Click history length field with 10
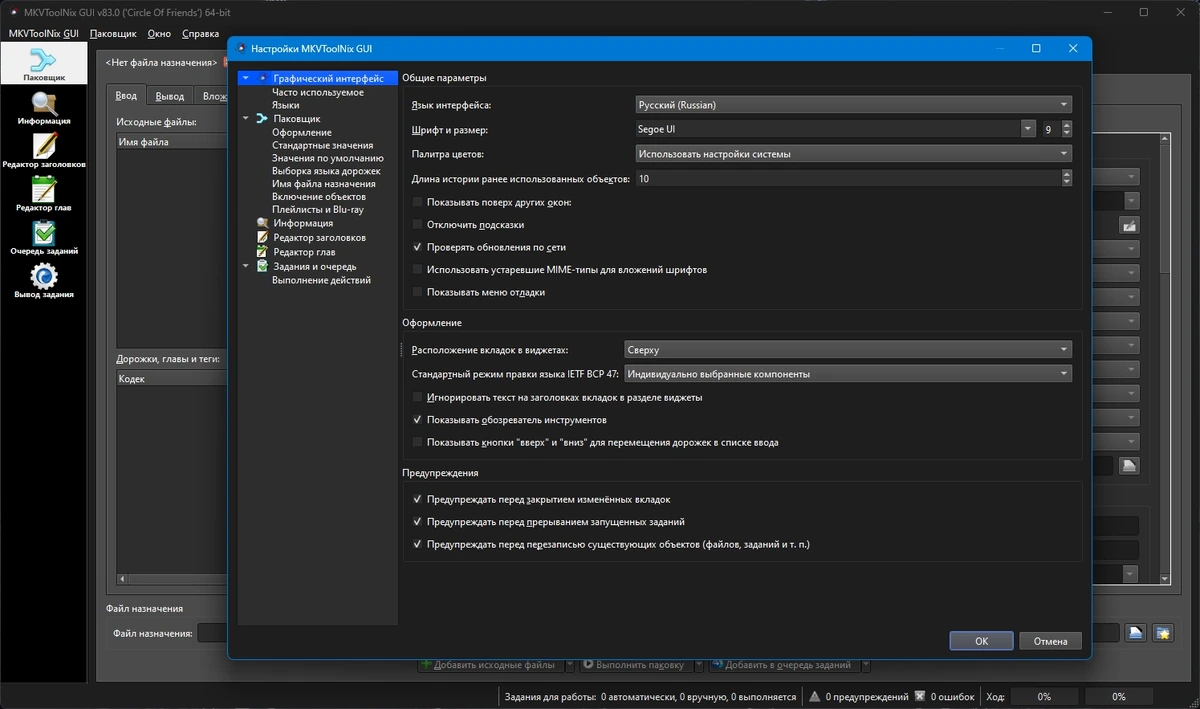Image resolution: width=1200 pixels, height=709 pixels. [848, 178]
